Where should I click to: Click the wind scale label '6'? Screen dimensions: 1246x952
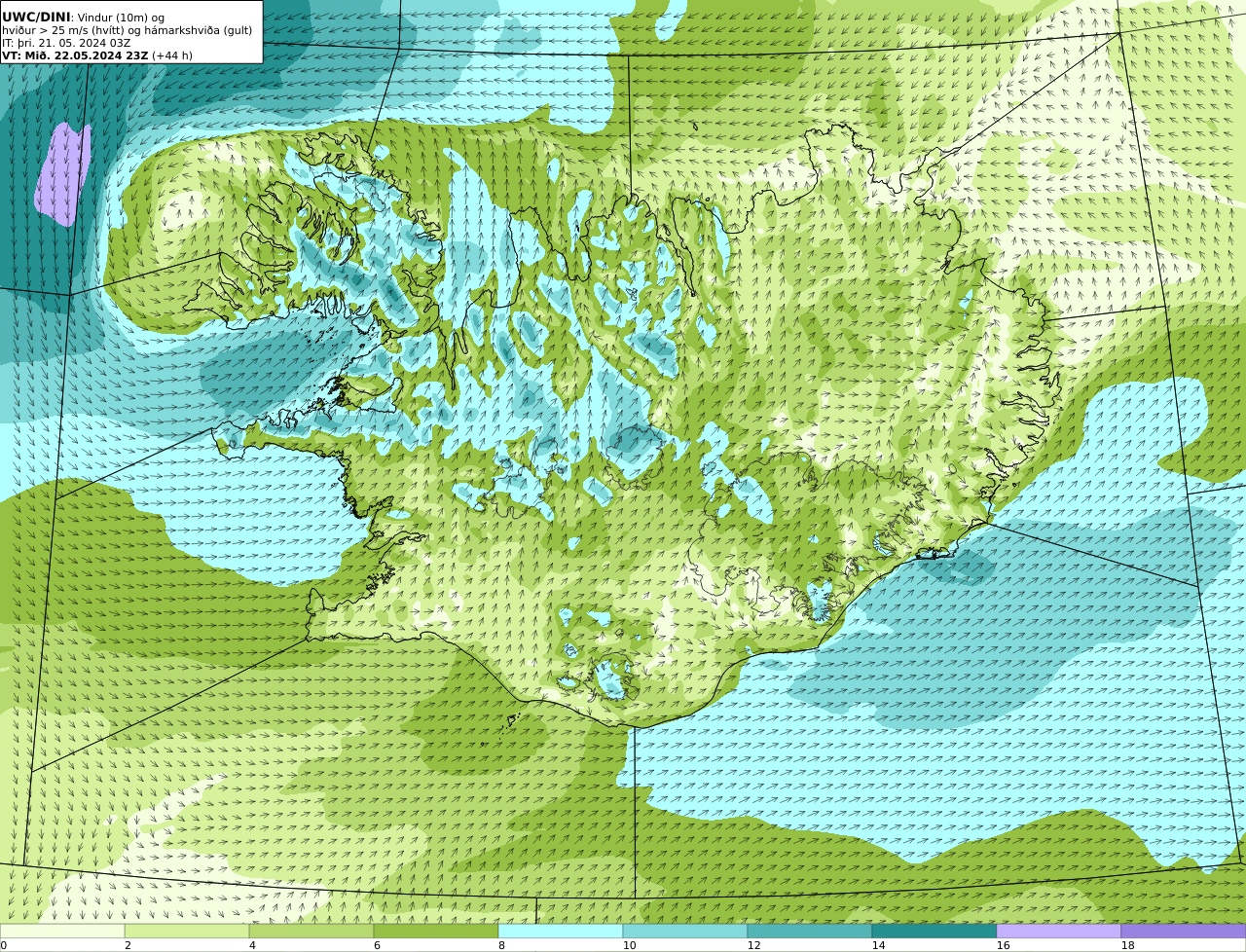click(x=377, y=945)
